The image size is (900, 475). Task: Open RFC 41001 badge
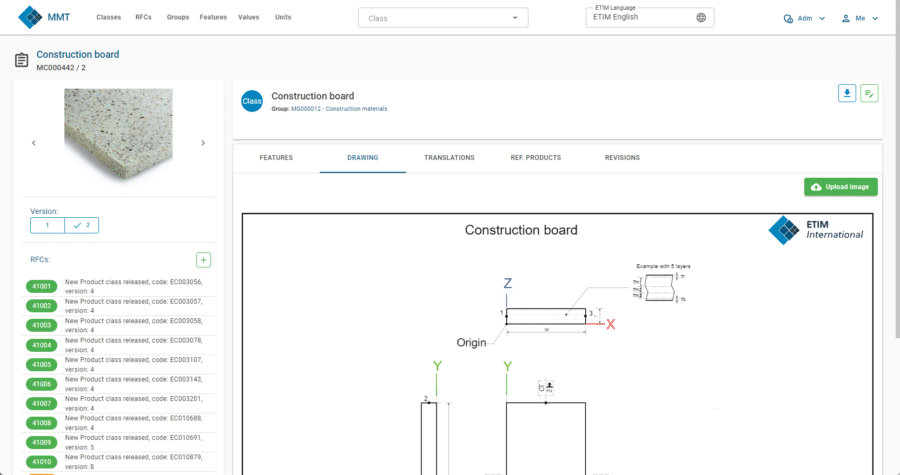pos(42,287)
